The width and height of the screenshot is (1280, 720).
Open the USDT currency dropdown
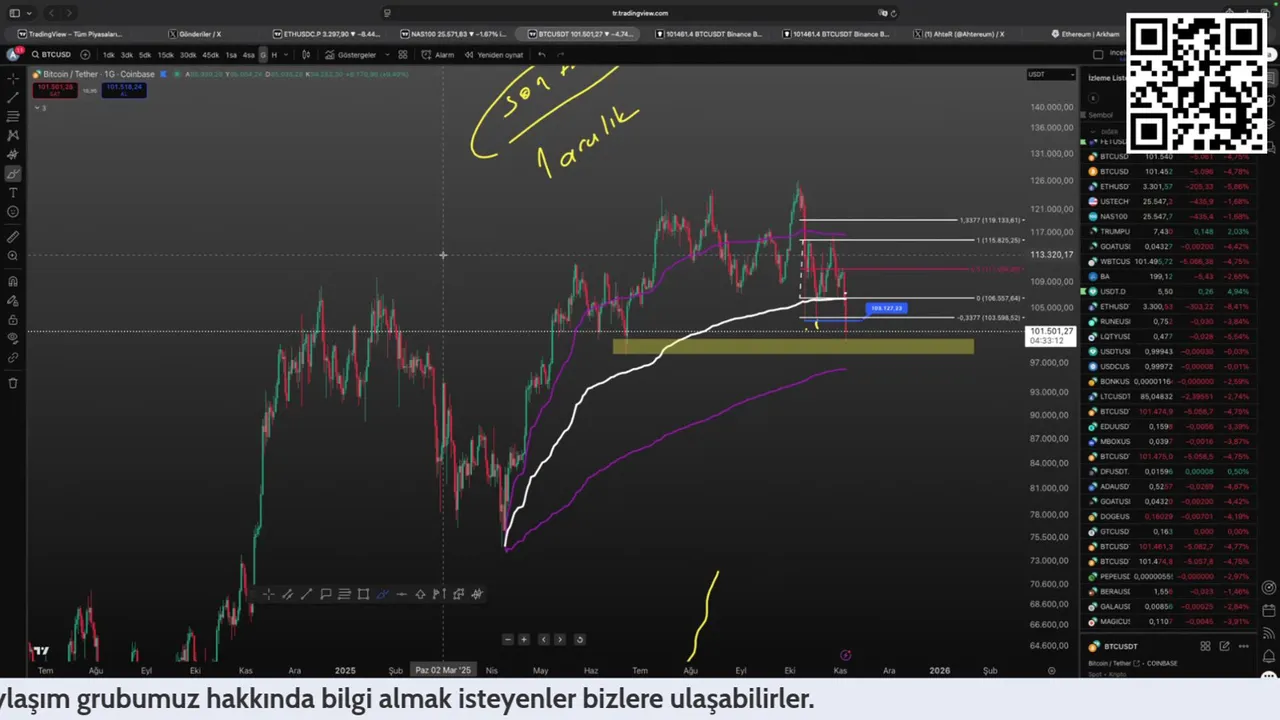pyautogui.click(x=1051, y=75)
